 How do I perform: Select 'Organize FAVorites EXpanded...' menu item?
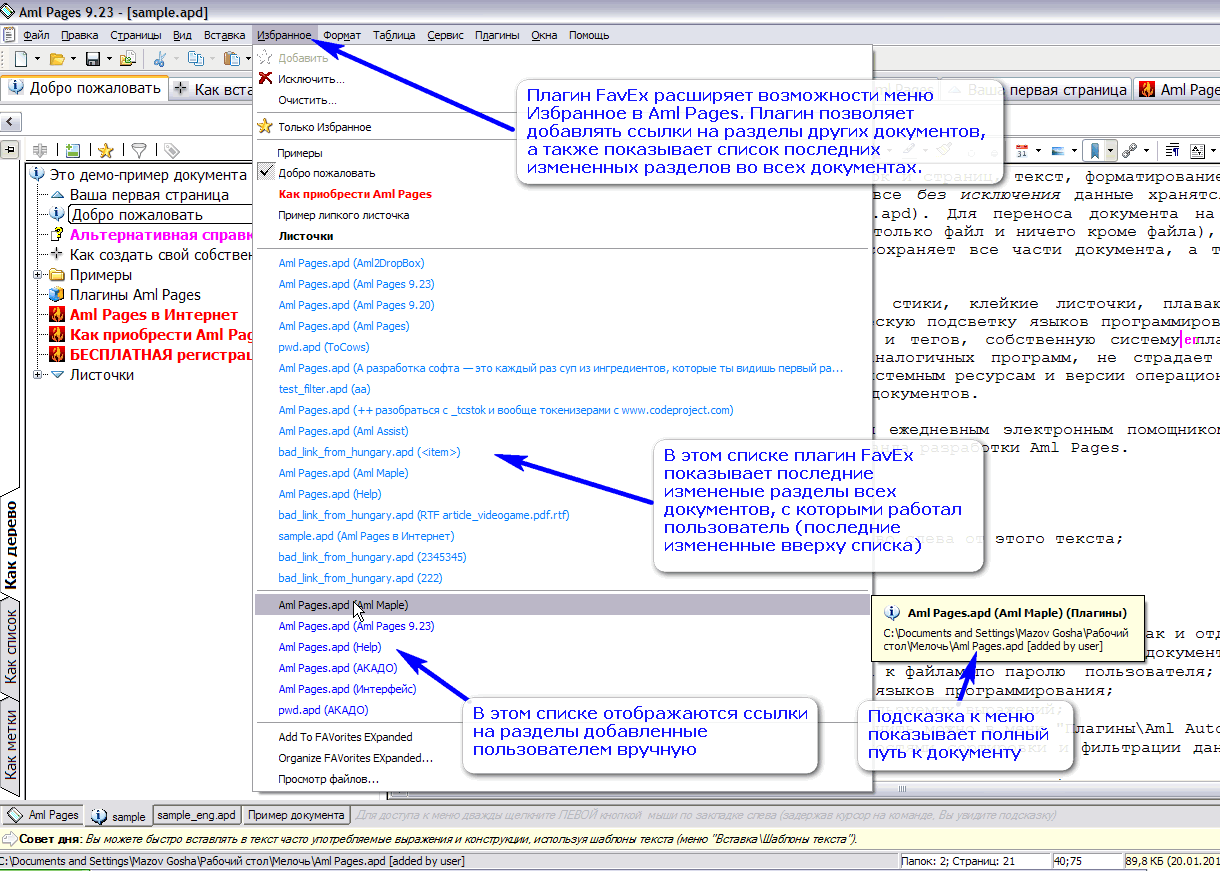coord(355,758)
